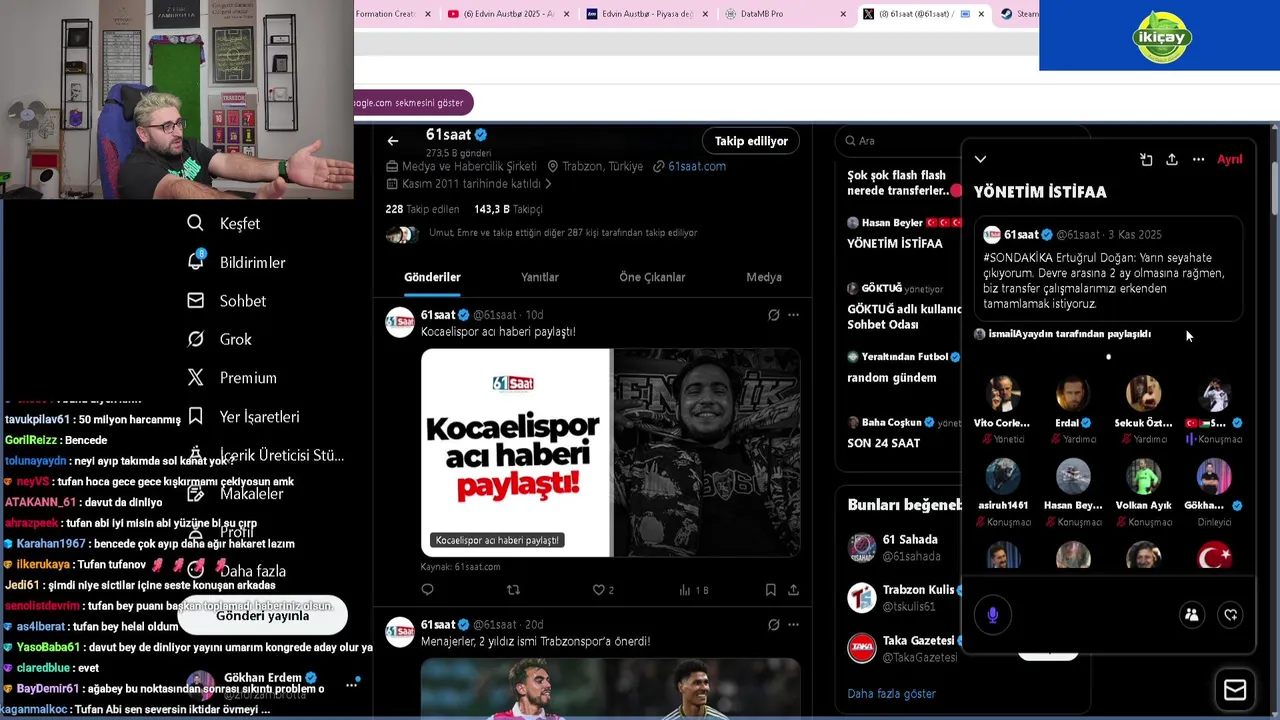Open Yer İşaretleri bookmarks
Viewport: 1280px width, 720px height.
tap(243, 416)
